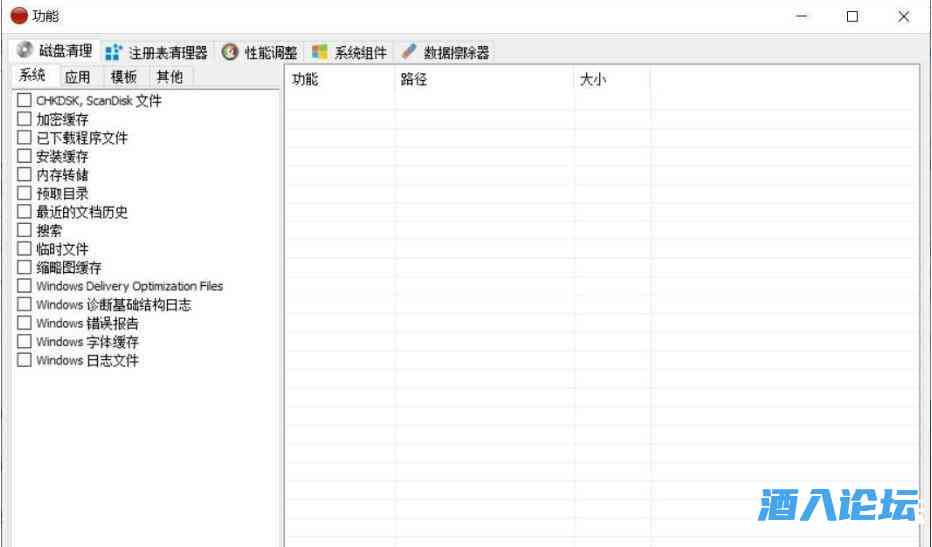
Task: Switch to the 性能调整 tab
Action: (260, 52)
